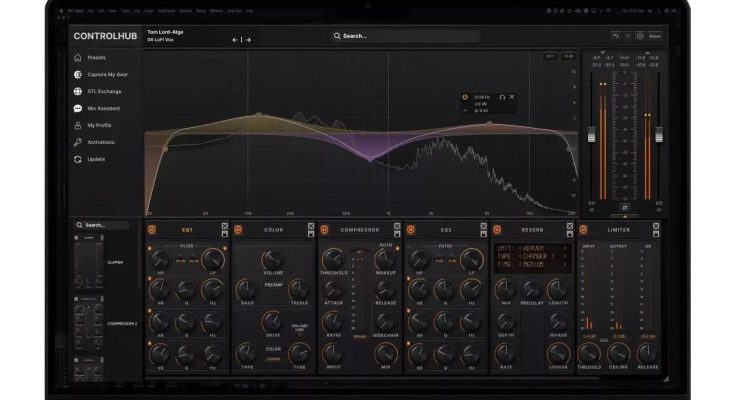Click the headphones solo icon in EQ band popup
Screen dimensions: 735x400
click(x=500, y=97)
